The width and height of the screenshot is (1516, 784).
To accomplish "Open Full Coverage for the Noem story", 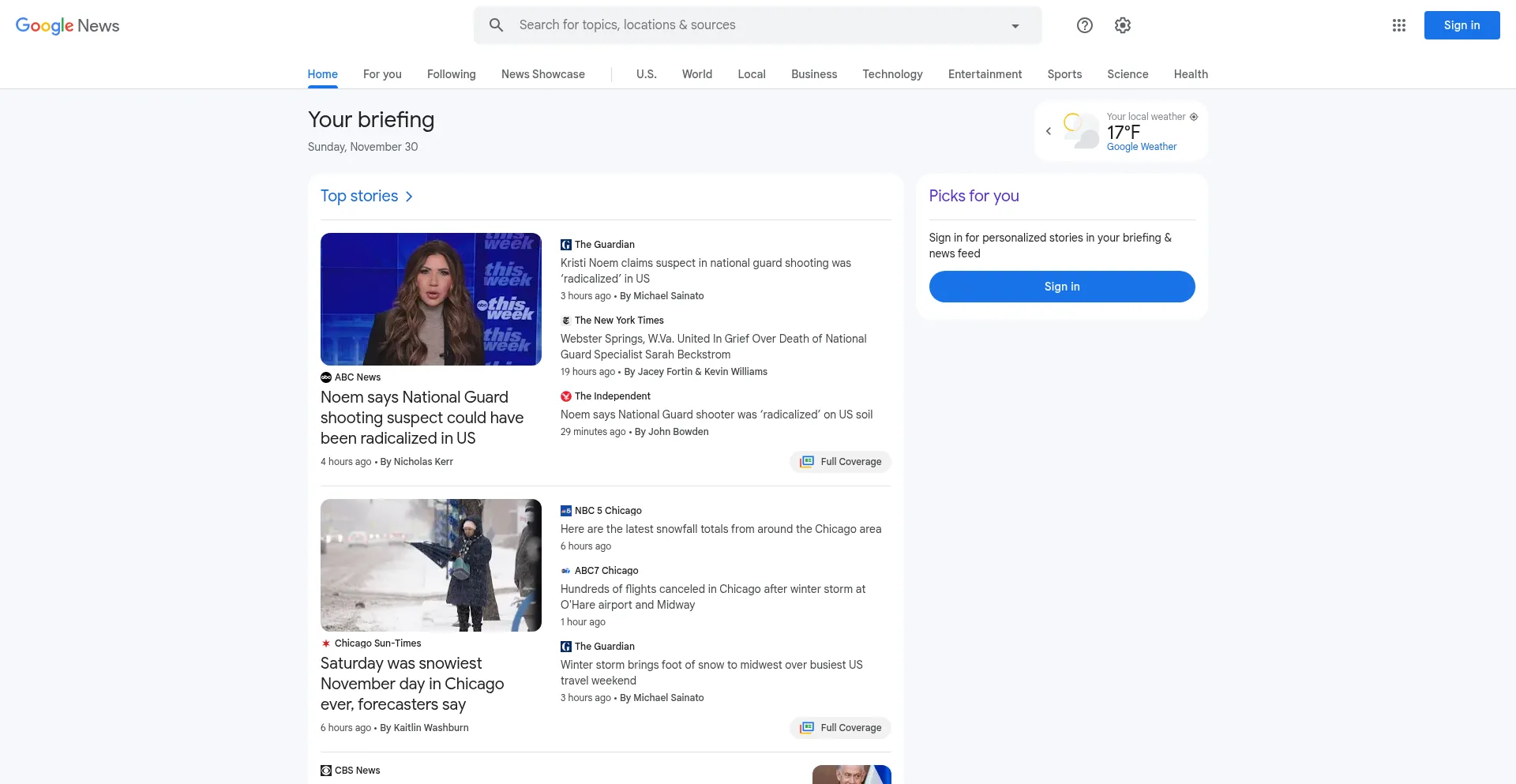I will tap(841, 462).
